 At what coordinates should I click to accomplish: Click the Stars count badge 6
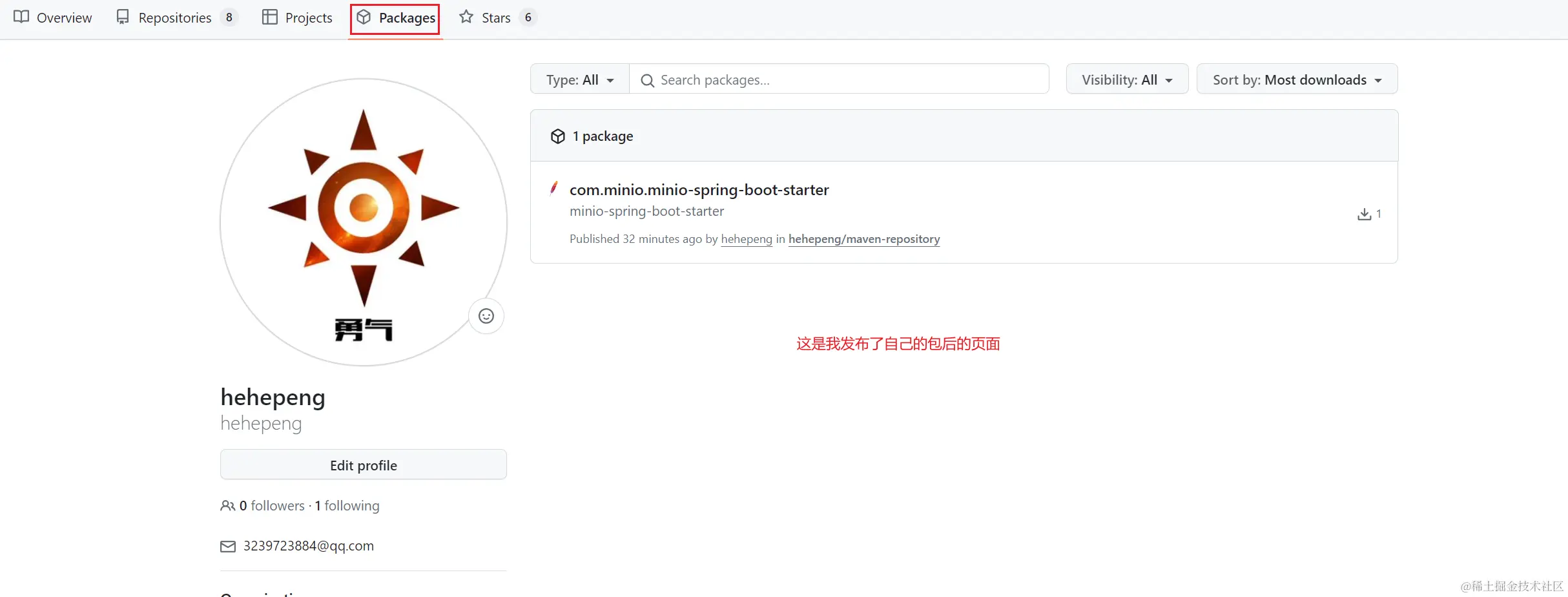(528, 17)
